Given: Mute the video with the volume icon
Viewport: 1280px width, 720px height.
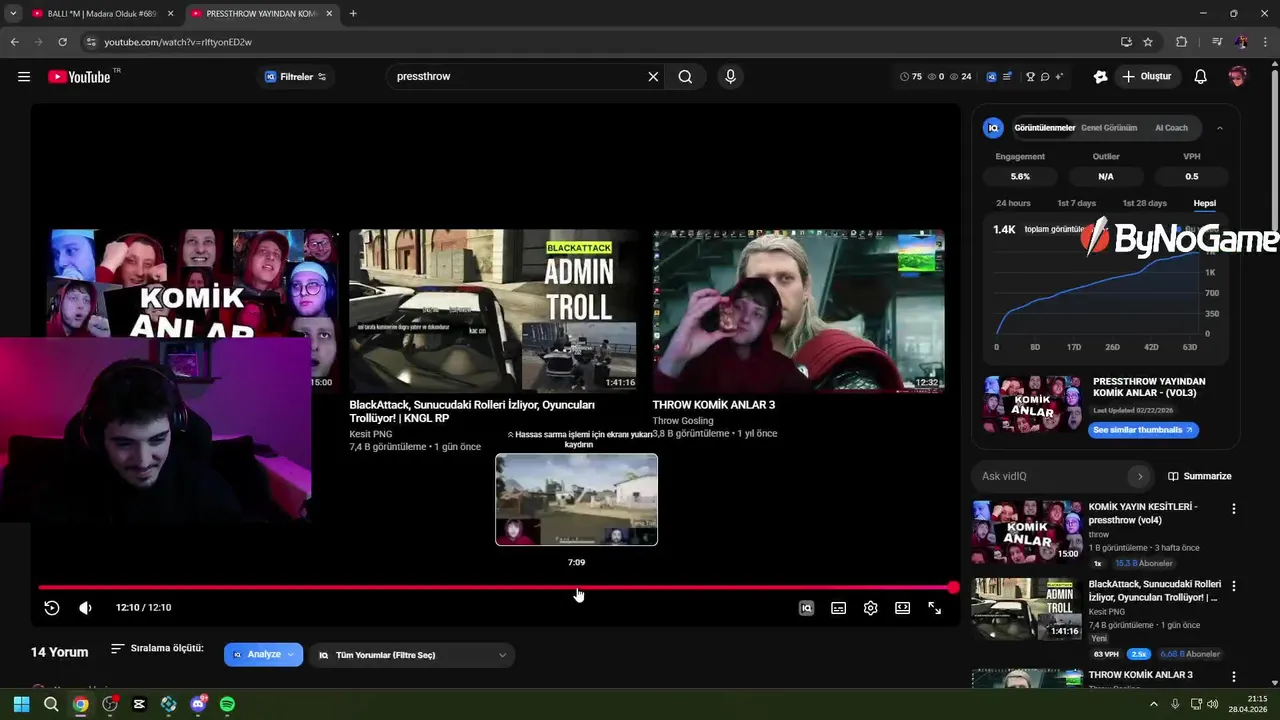Looking at the screenshot, I should click(x=85, y=608).
